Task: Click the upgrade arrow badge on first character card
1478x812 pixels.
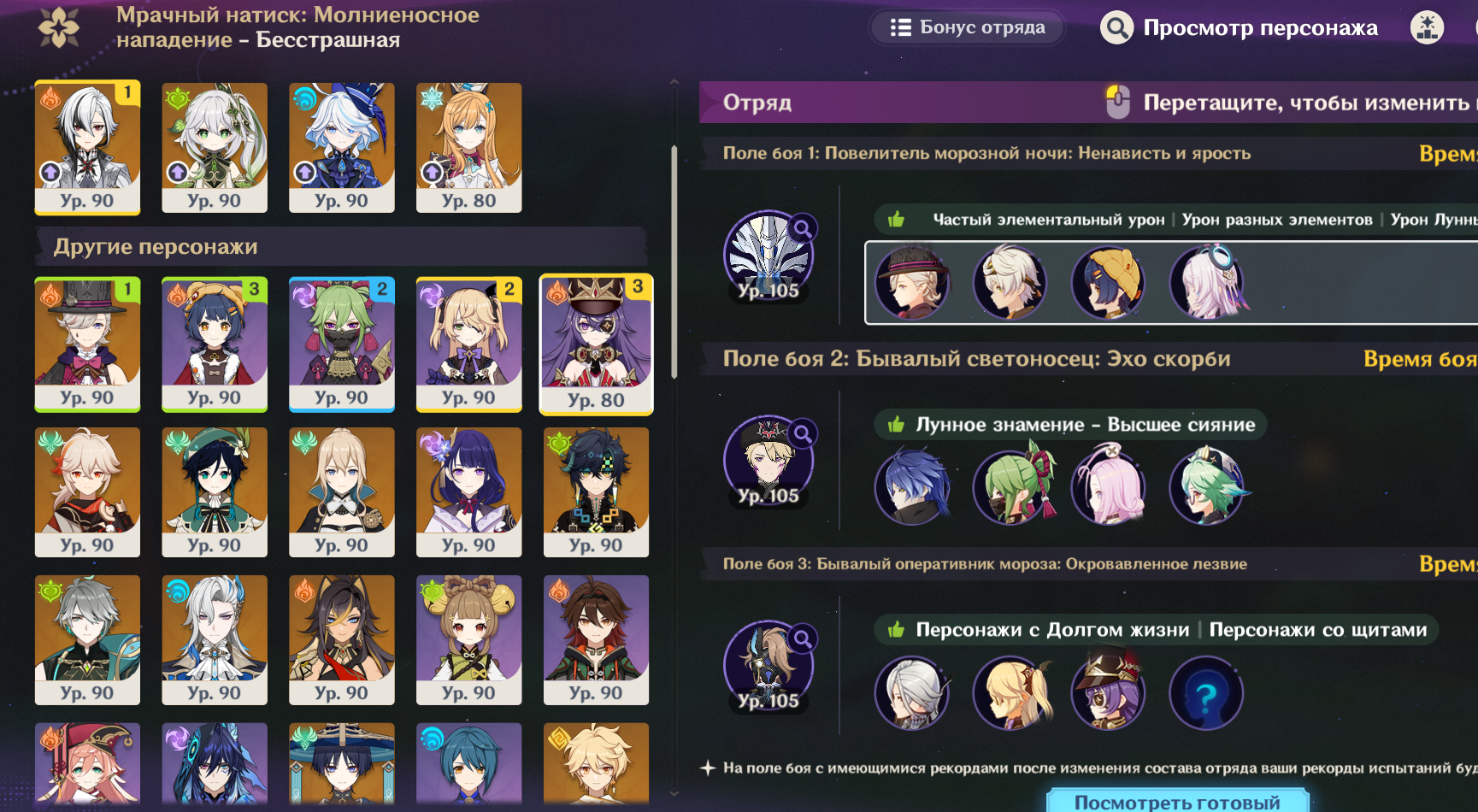Action: (50, 173)
